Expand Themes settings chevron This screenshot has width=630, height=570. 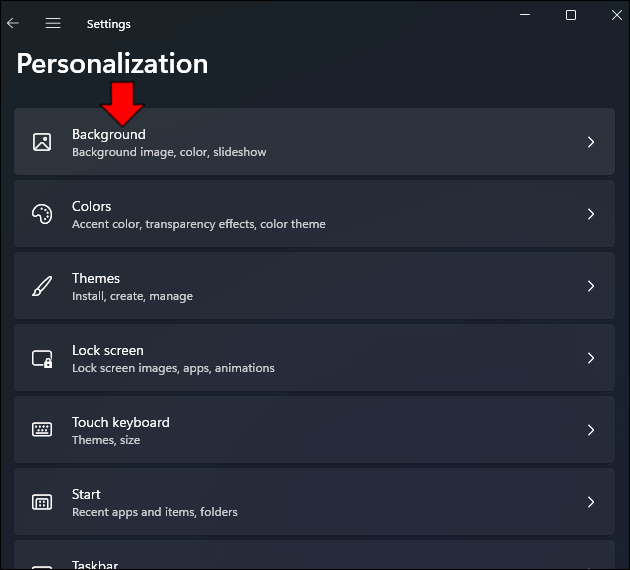pyautogui.click(x=591, y=286)
